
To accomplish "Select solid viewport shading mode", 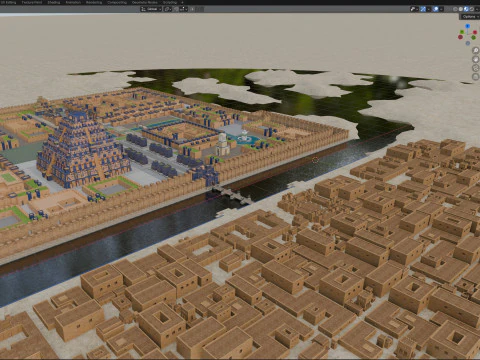I will [x=461, y=9].
